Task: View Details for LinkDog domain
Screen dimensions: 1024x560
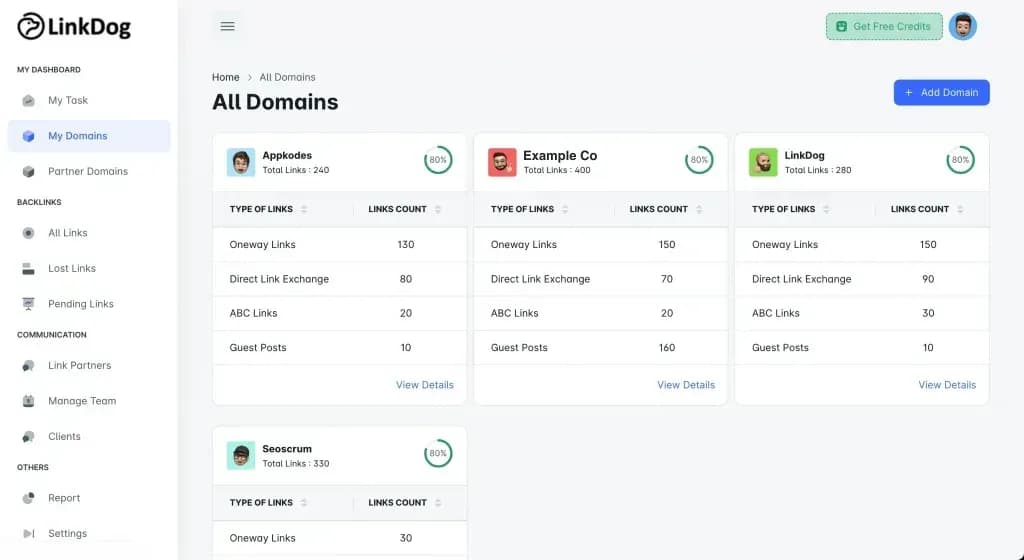Action: pos(947,385)
